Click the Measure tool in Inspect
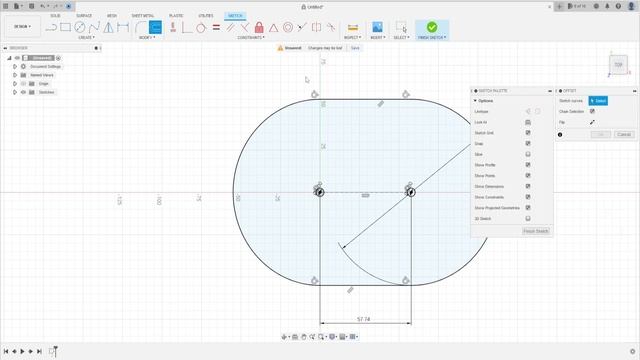Image resolution: width=640 pixels, height=360 pixels. tap(353, 27)
